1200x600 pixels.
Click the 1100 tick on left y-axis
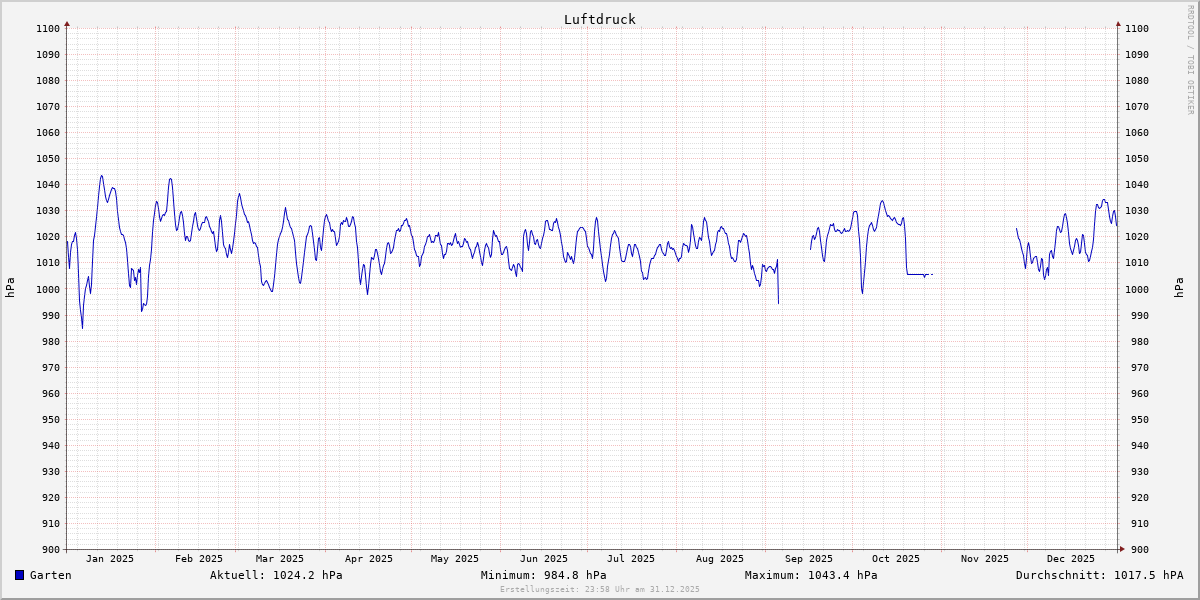point(48,28)
